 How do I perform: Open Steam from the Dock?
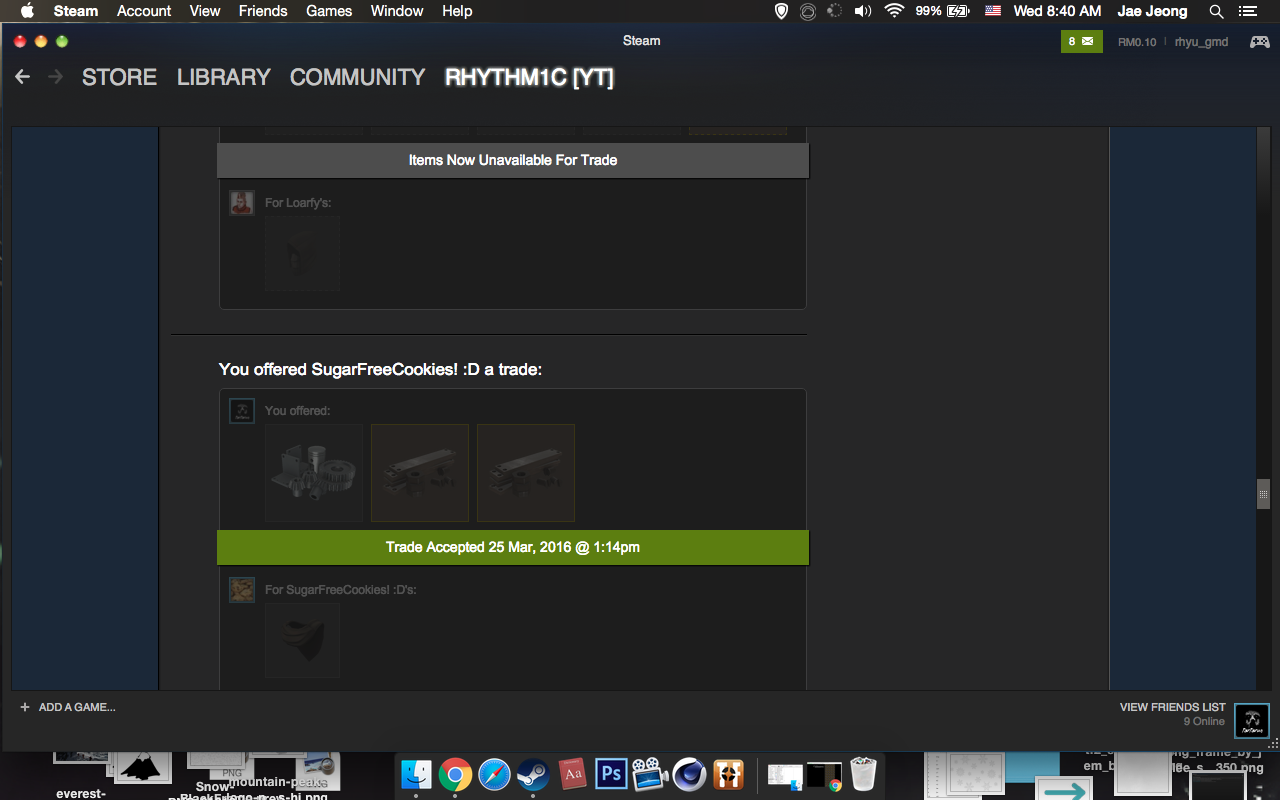pos(532,774)
